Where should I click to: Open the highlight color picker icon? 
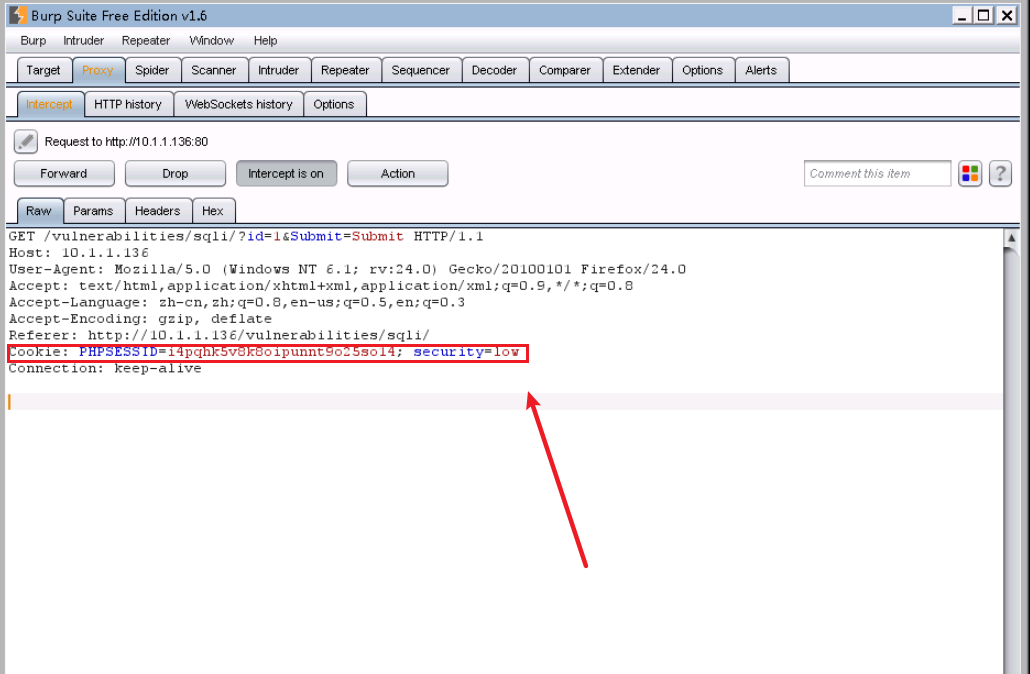point(970,173)
